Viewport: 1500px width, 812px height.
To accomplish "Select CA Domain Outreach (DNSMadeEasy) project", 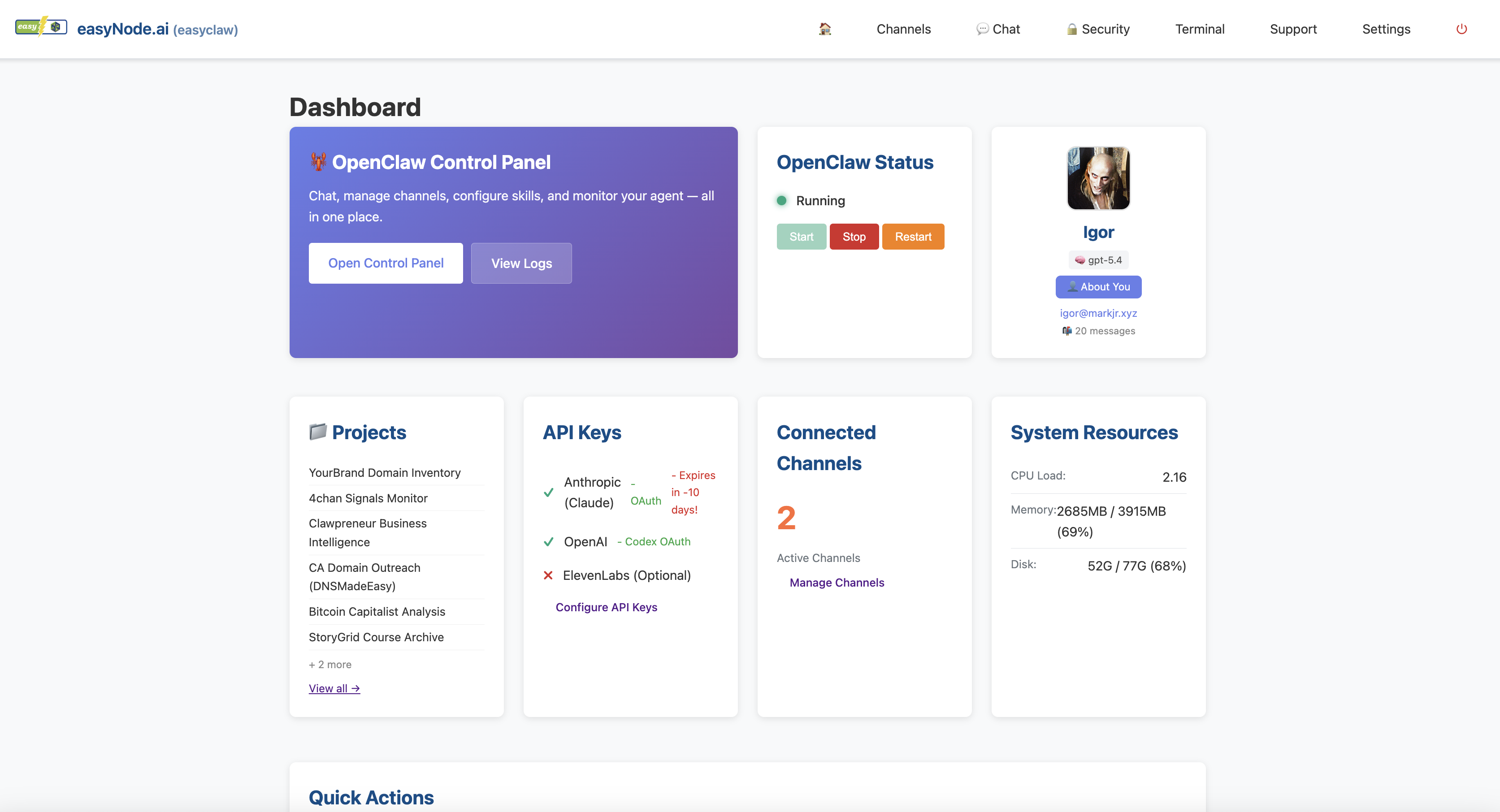I will [364, 577].
